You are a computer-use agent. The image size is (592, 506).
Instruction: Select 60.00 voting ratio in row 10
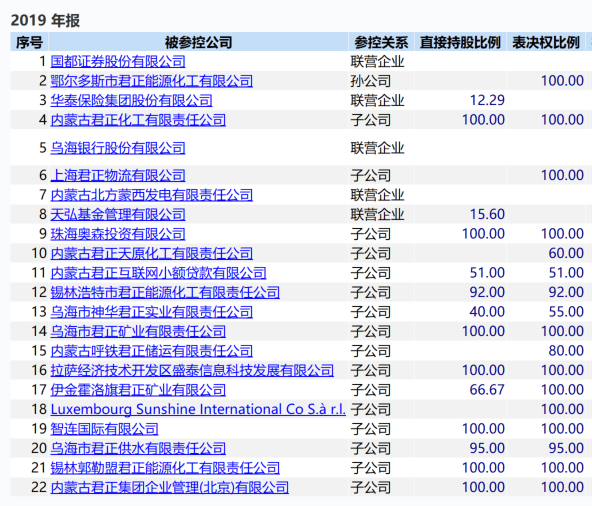pyautogui.click(x=566, y=253)
